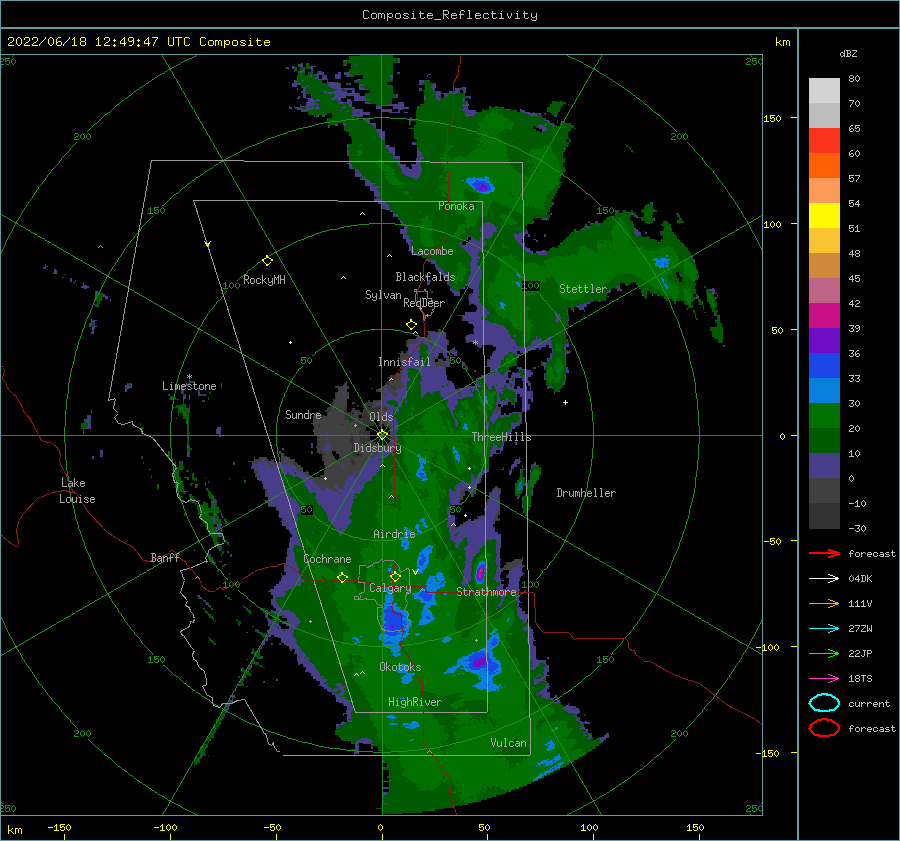
Task: Click the 18TS legend label
Action: pos(860,679)
